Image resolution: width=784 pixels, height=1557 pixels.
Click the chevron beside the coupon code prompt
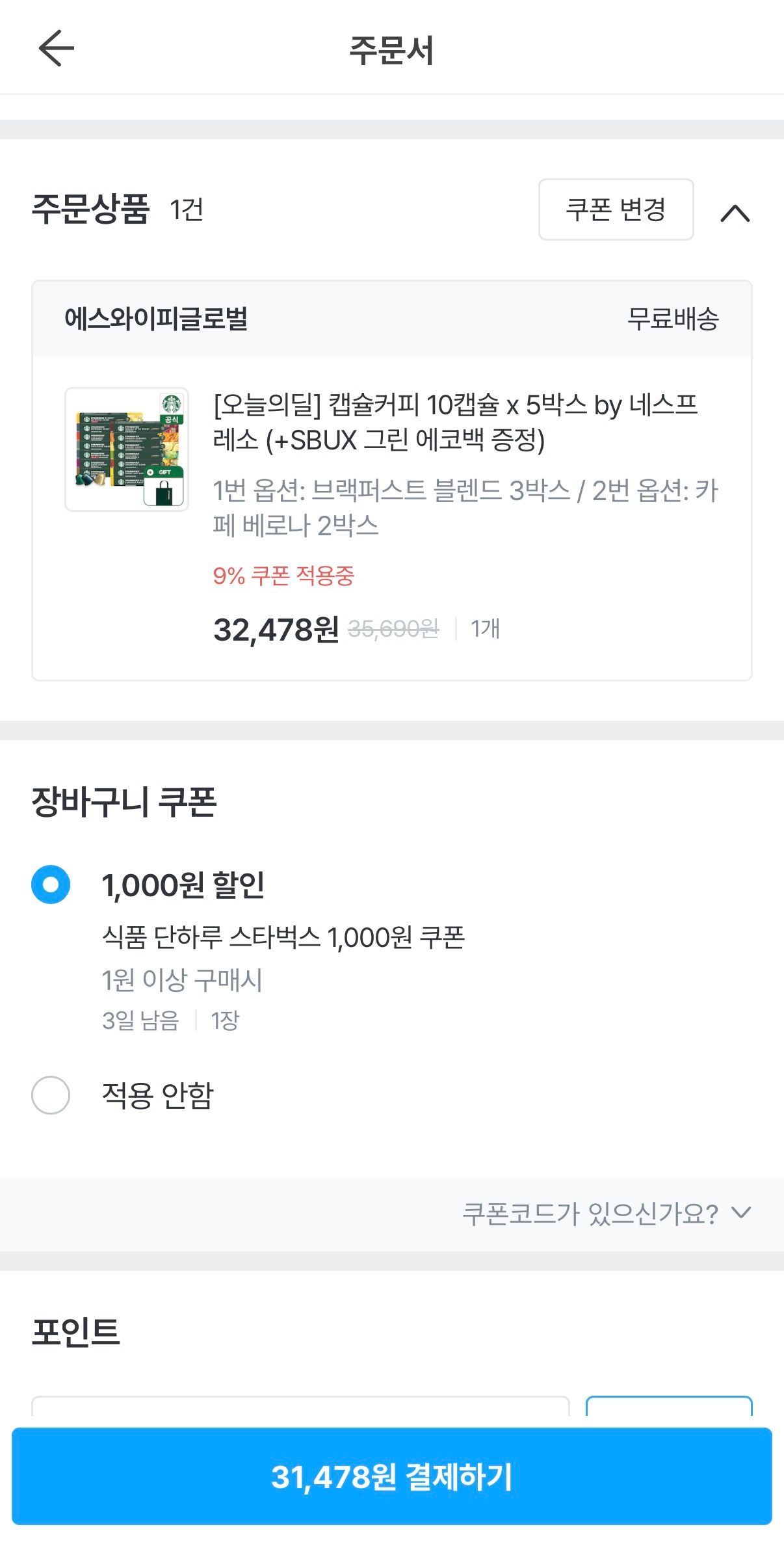click(741, 1212)
